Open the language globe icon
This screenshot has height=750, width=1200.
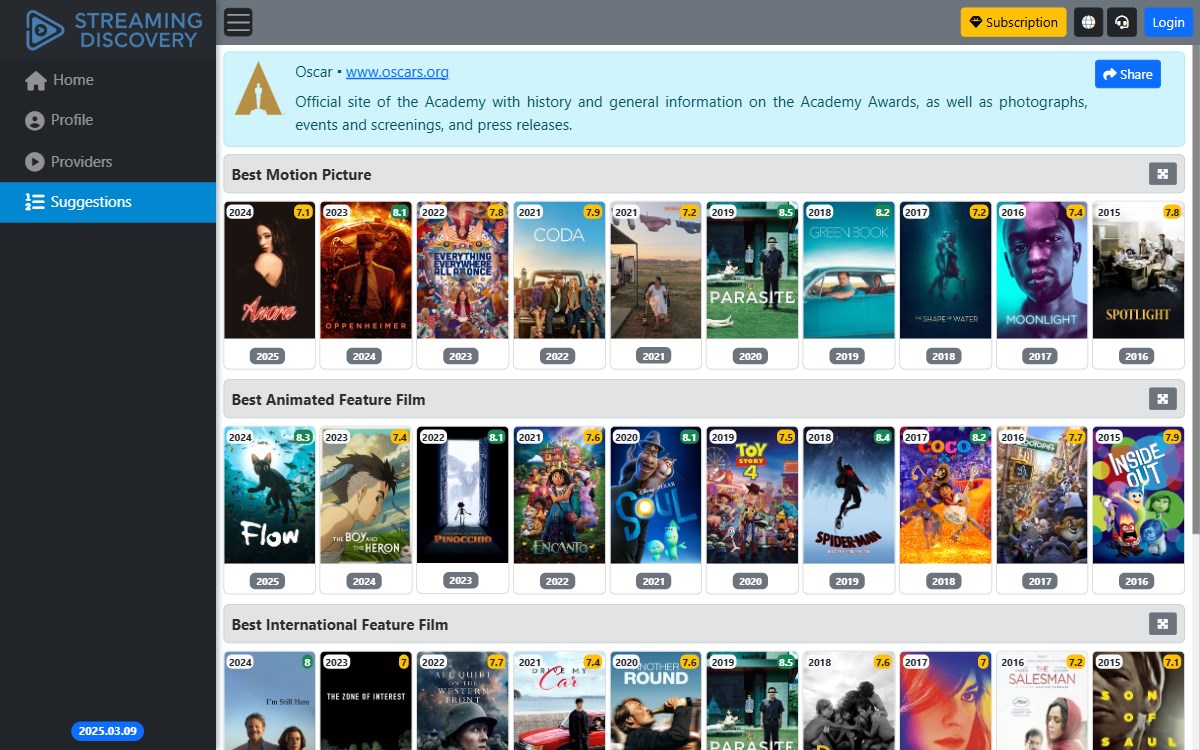click(1088, 22)
